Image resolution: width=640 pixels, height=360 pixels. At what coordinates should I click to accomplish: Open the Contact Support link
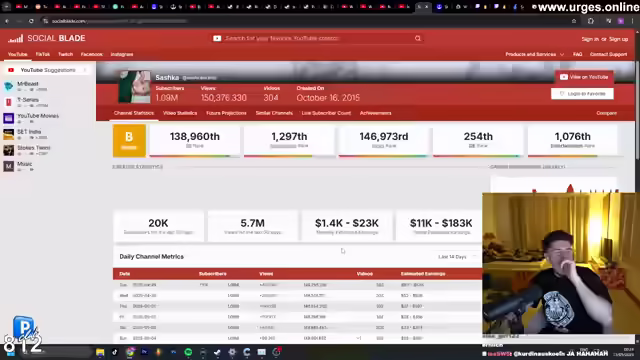(x=608, y=54)
